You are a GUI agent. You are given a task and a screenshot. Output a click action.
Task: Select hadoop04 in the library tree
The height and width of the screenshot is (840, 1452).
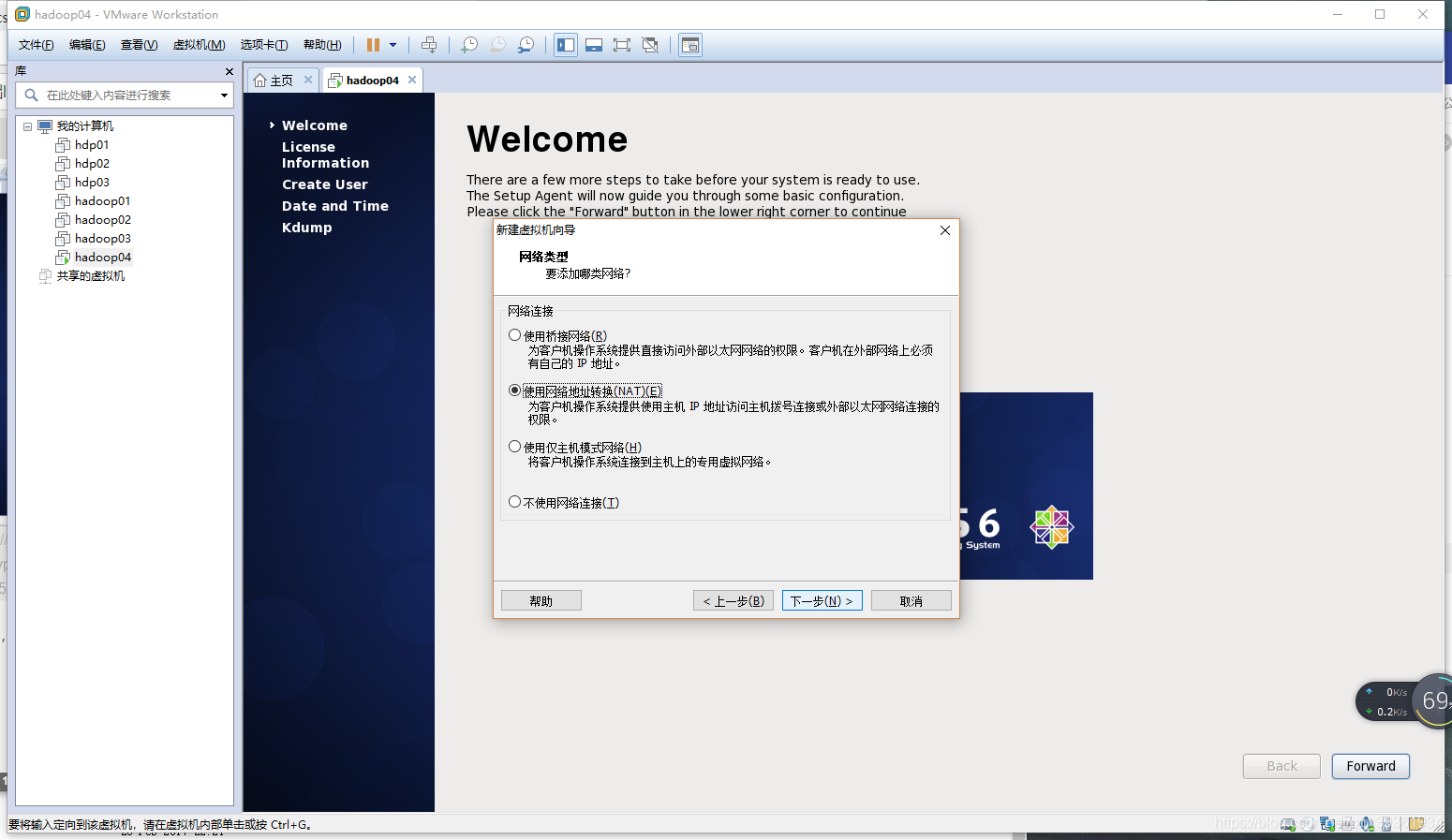[x=102, y=258]
